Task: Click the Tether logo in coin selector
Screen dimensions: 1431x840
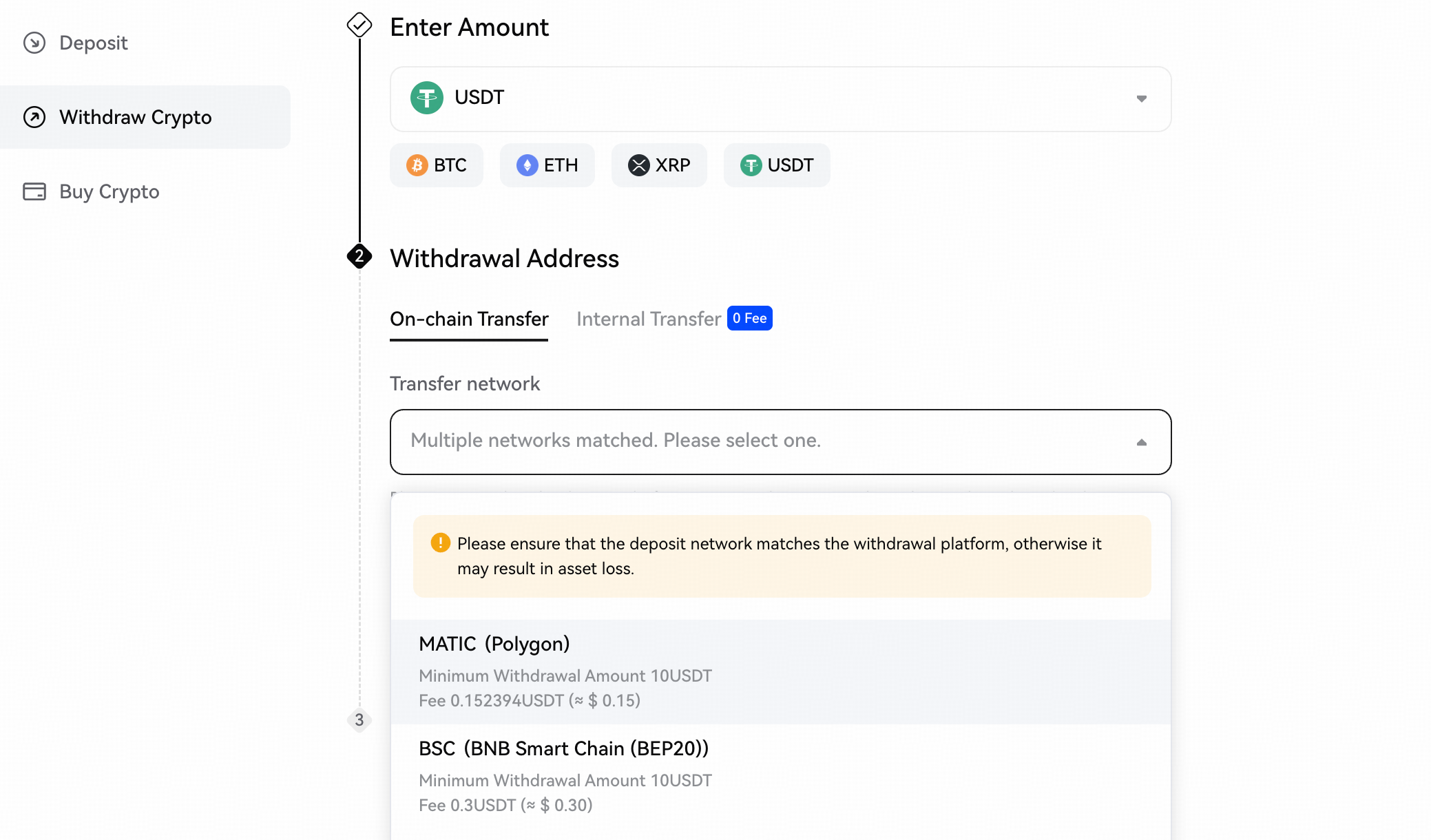Action: point(427,98)
